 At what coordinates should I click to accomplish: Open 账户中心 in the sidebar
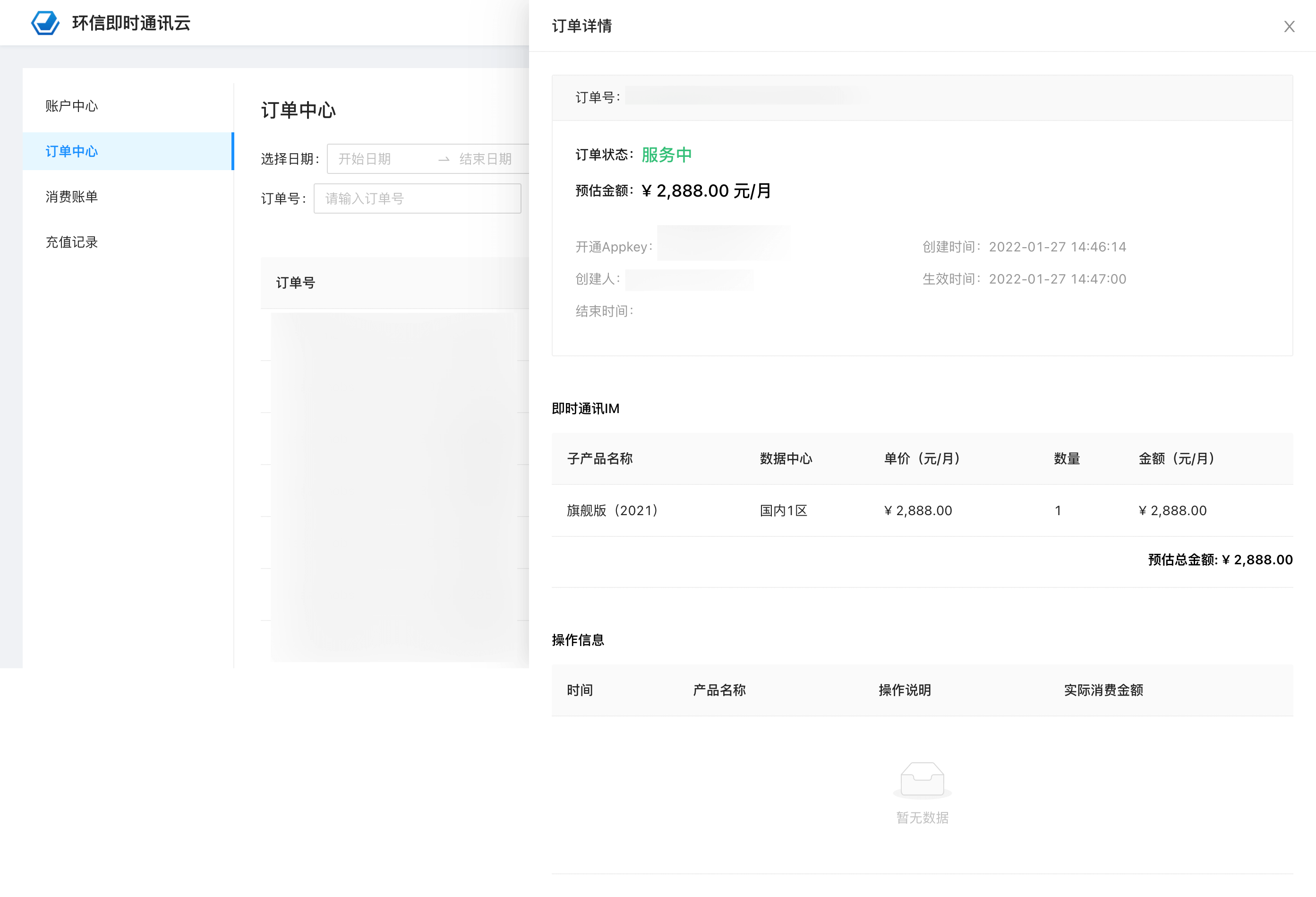click(71, 106)
